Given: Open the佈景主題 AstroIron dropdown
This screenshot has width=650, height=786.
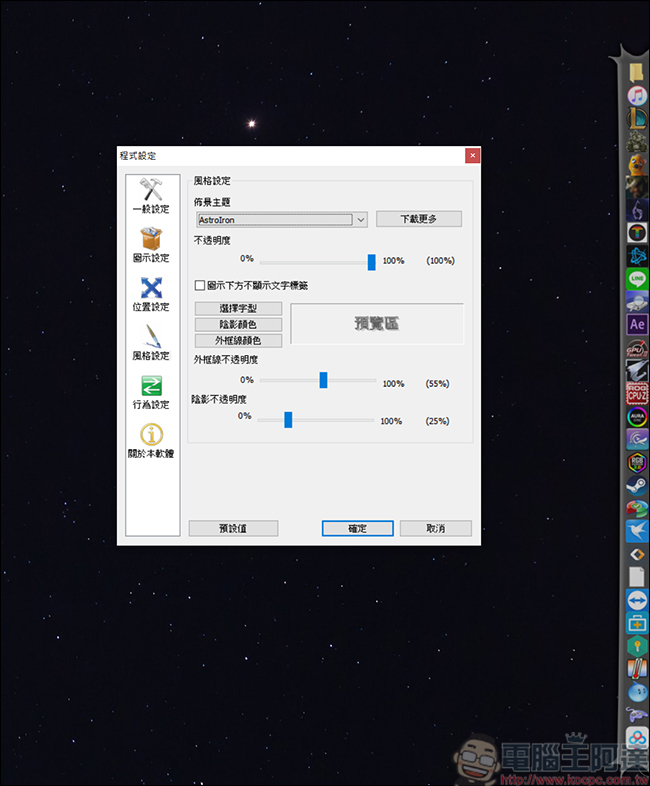Looking at the screenshot, I should [282, 220].
